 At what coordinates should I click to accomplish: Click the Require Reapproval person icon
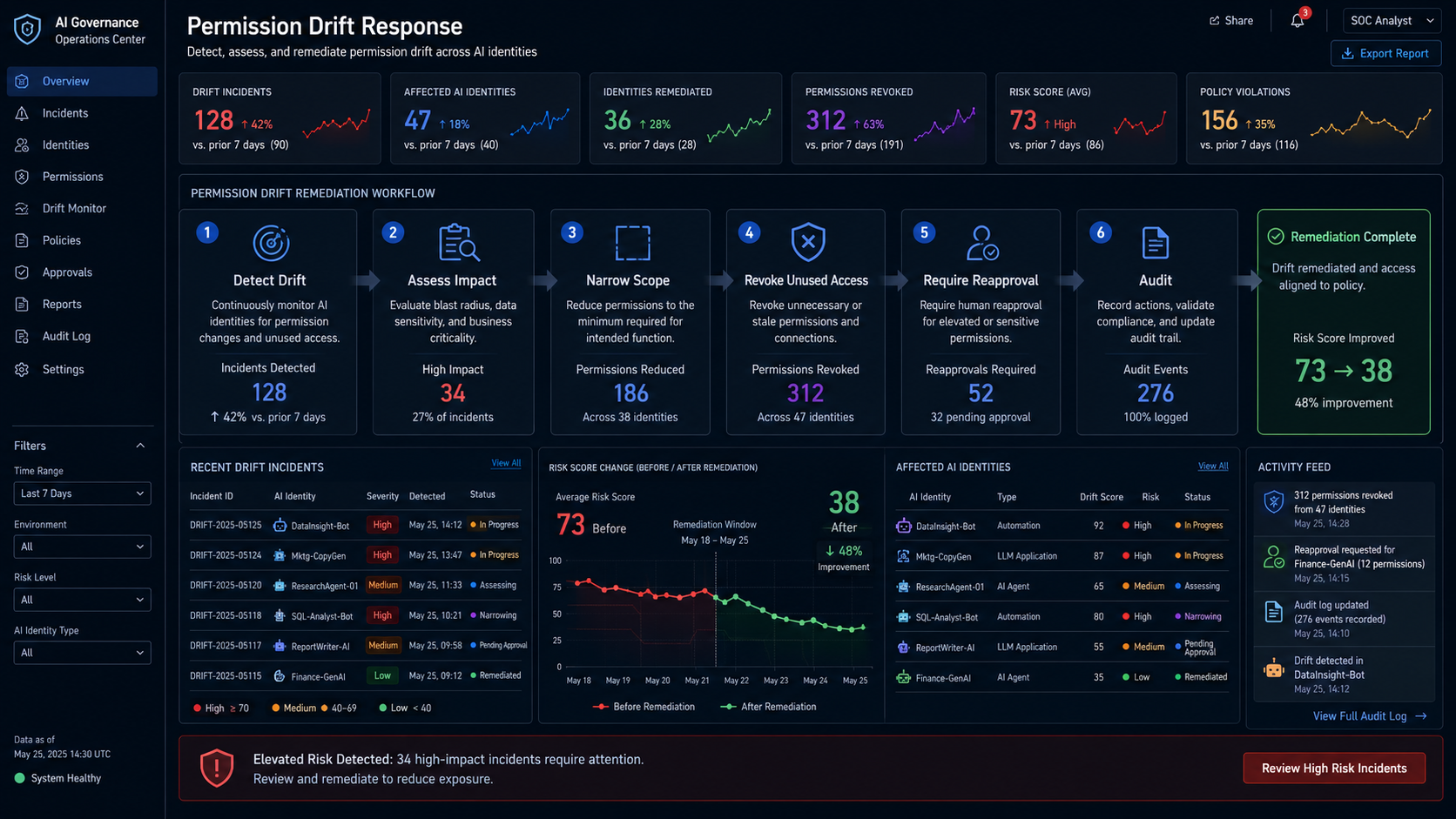click(982, 243)
